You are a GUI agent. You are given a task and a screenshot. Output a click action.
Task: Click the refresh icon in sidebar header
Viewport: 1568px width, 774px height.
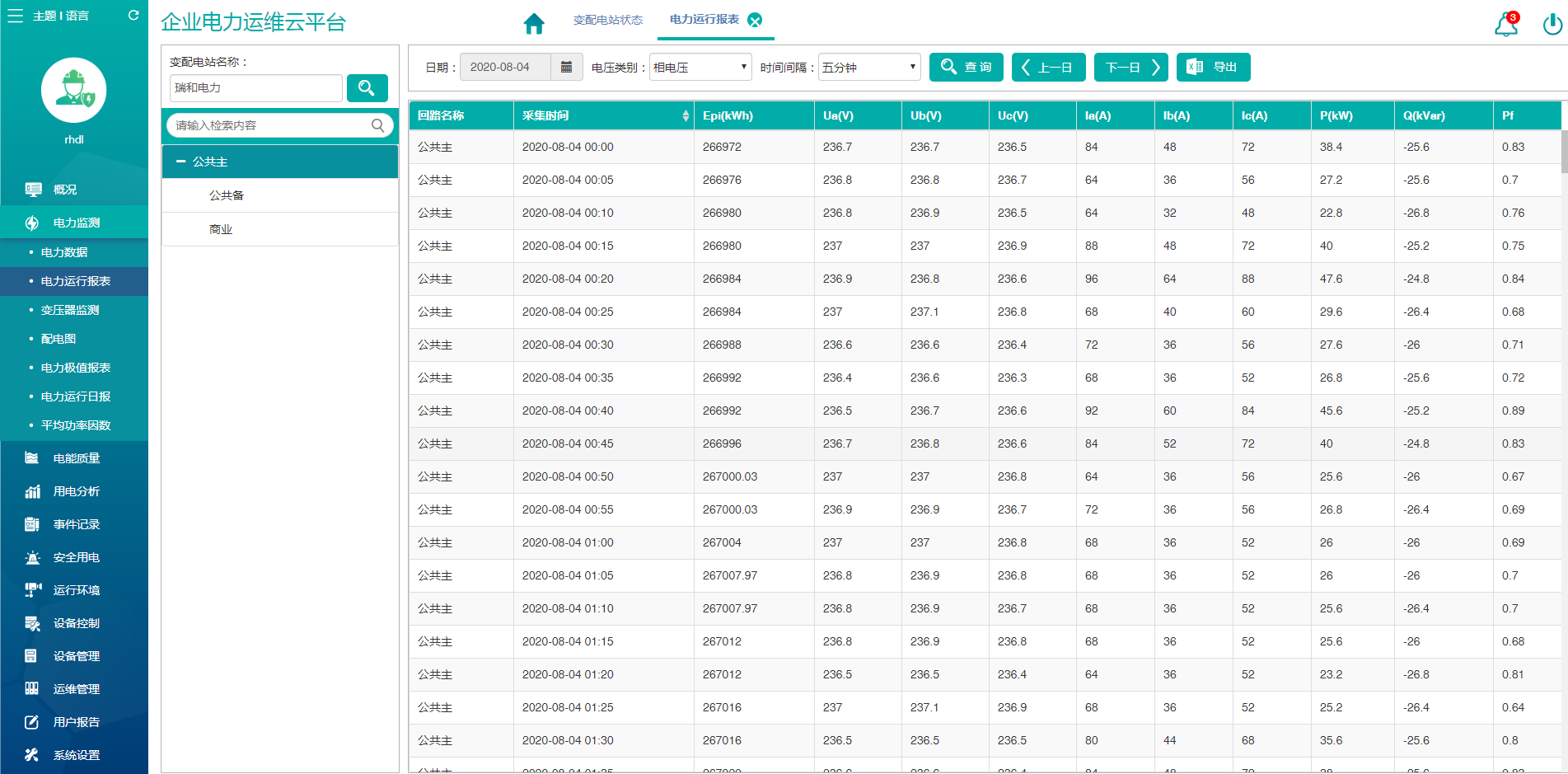pos(133,16)
